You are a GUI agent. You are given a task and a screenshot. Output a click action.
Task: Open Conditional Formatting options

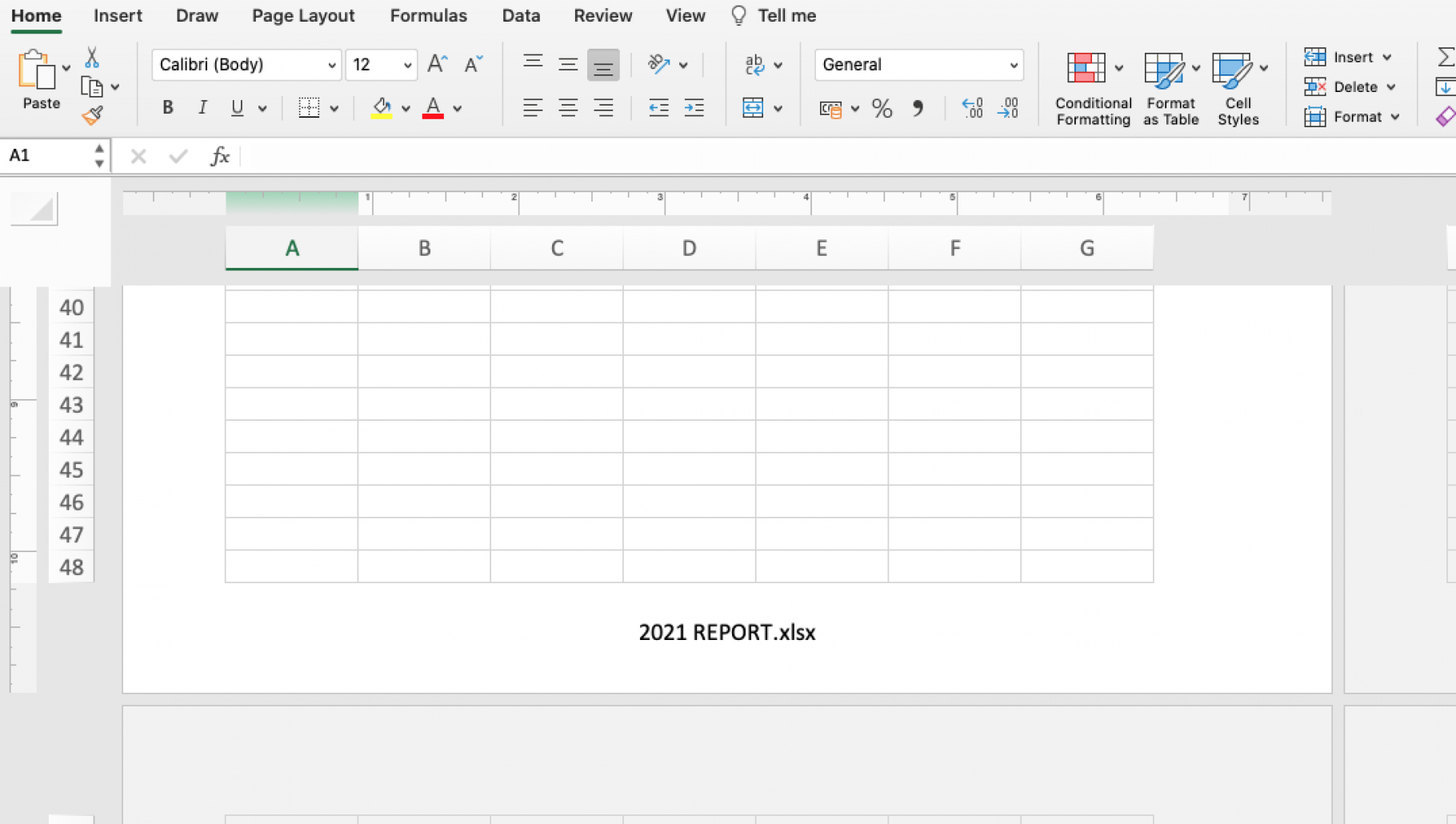pos(1091,86)
